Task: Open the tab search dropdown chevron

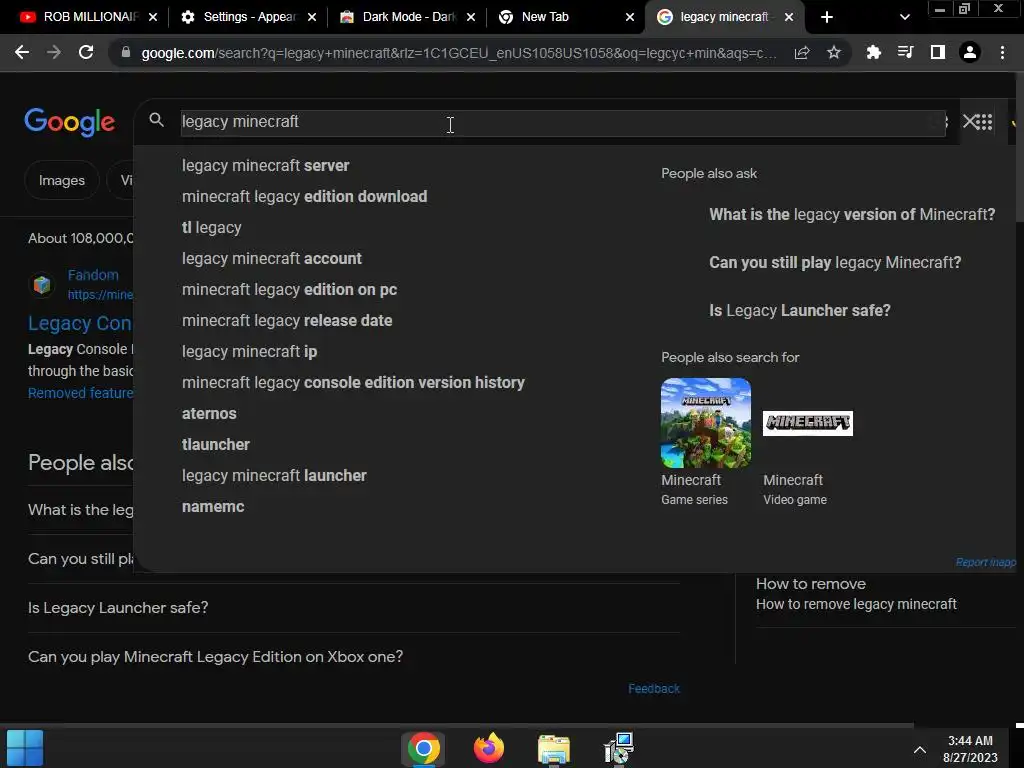Action: pos(904,17)
